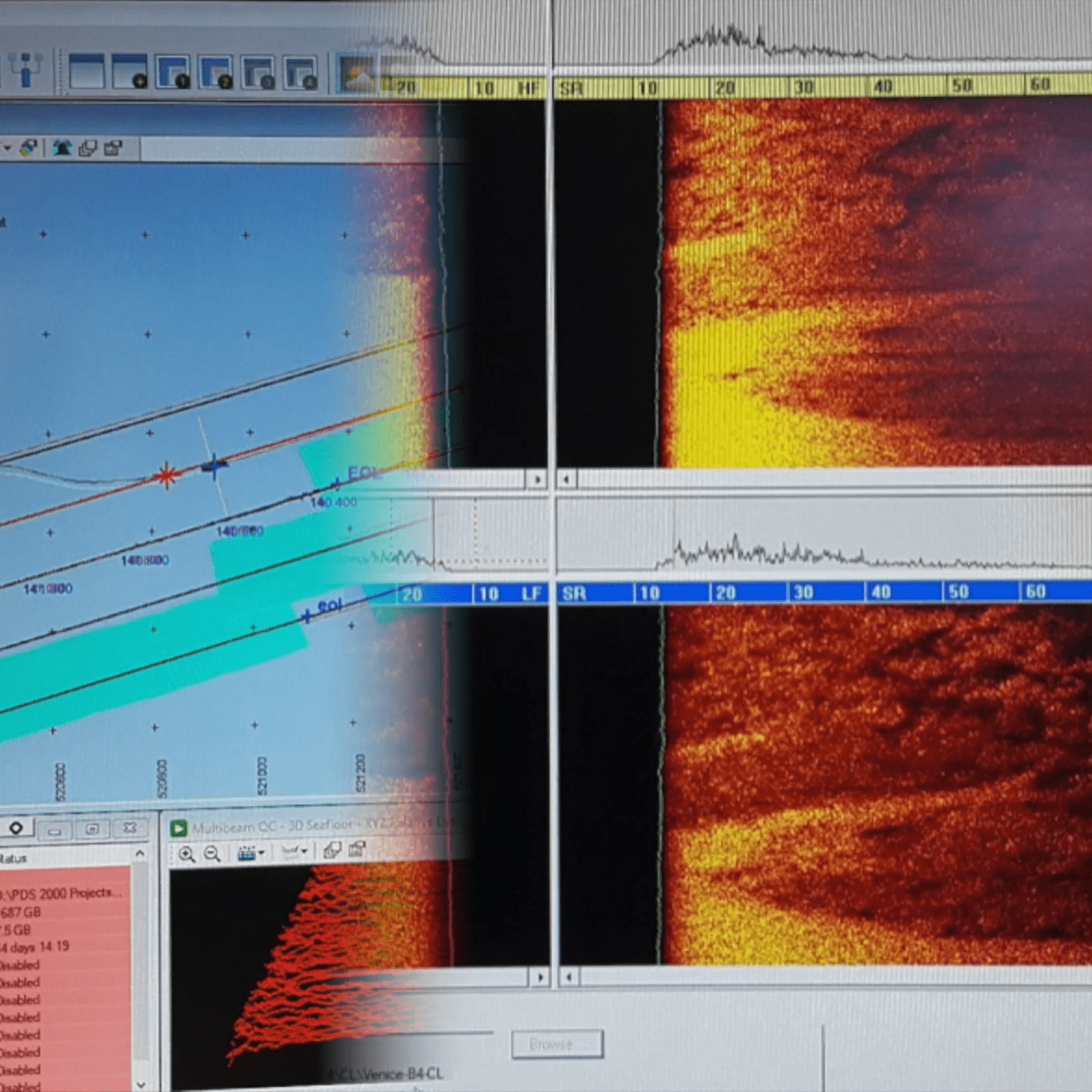
Task: Switch to screen layout 3 icon
Action: pos(258,73)
